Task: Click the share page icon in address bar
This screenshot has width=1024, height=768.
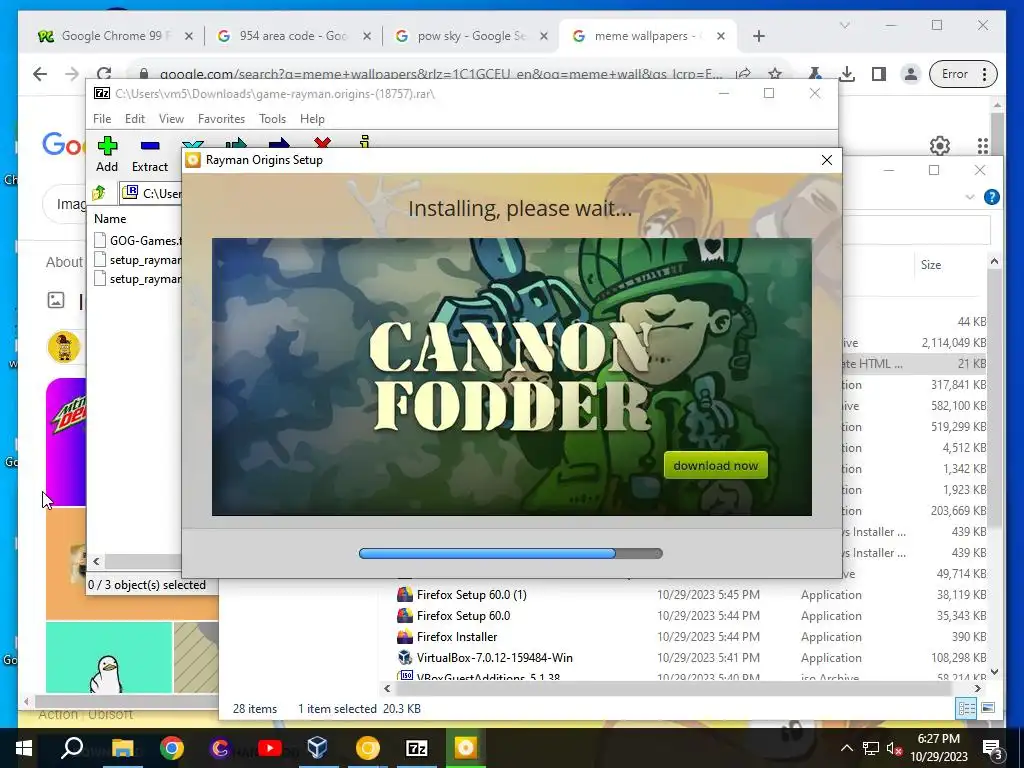Action: tap(743, 74)
